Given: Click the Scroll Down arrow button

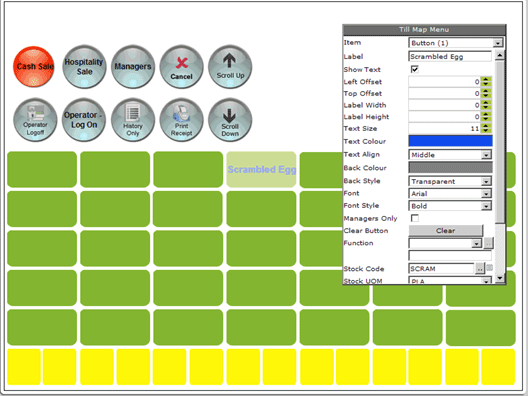Looking at the screenshot, I should coord(230,120).
